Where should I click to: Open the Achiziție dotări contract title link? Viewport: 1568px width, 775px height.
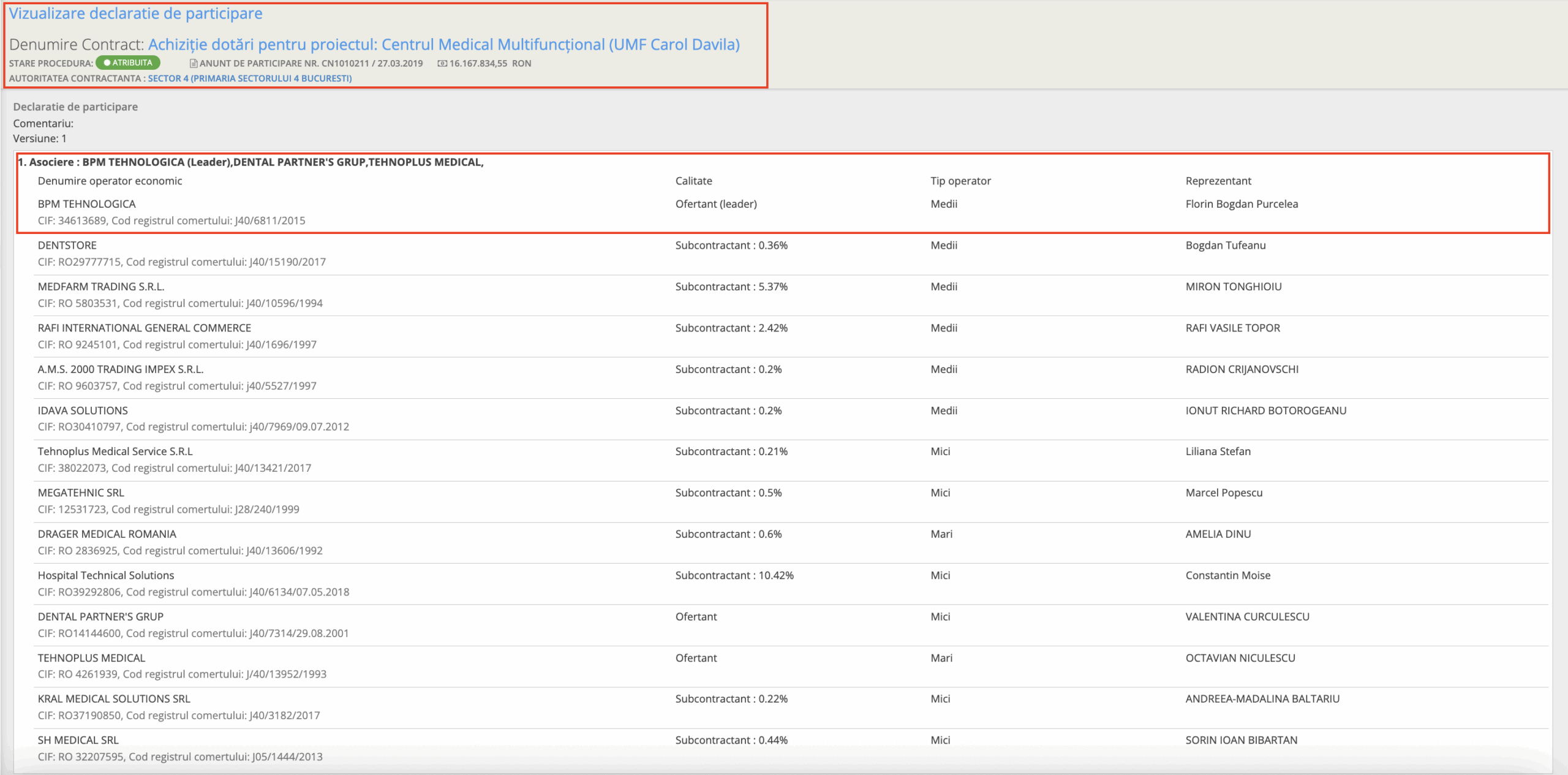pos(443,45)
